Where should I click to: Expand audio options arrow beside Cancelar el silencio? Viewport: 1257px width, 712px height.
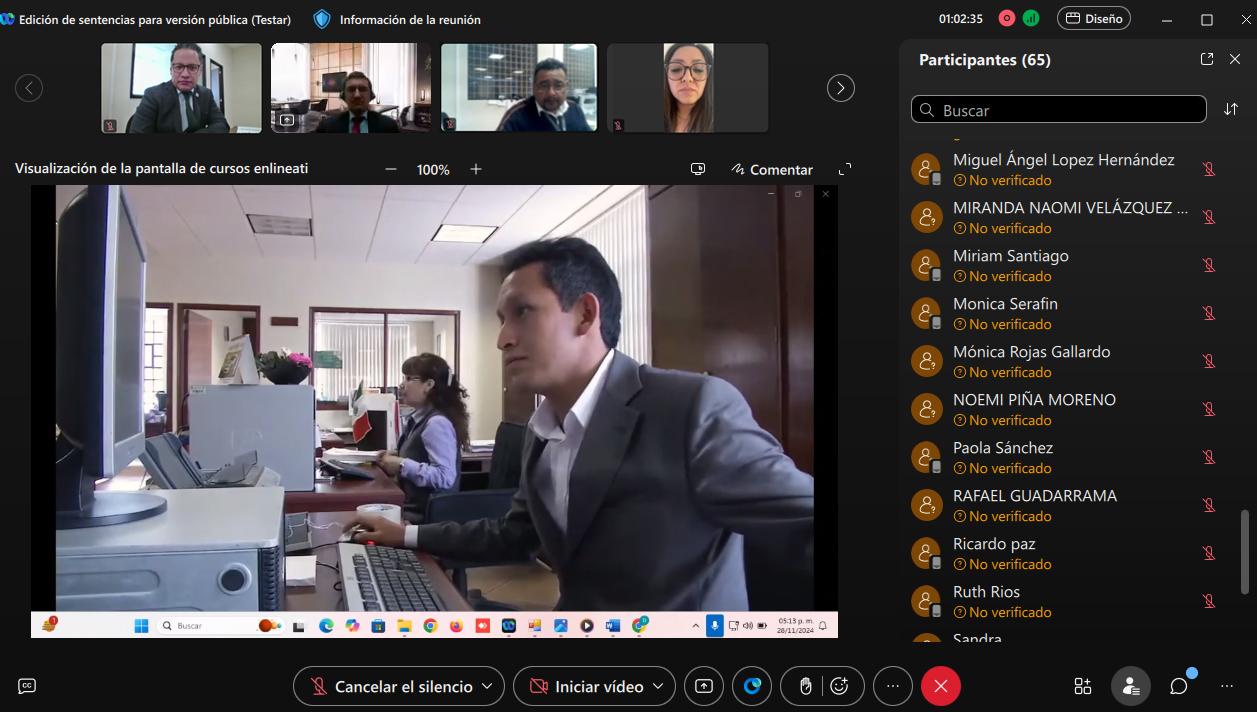[x=487, y=686]
